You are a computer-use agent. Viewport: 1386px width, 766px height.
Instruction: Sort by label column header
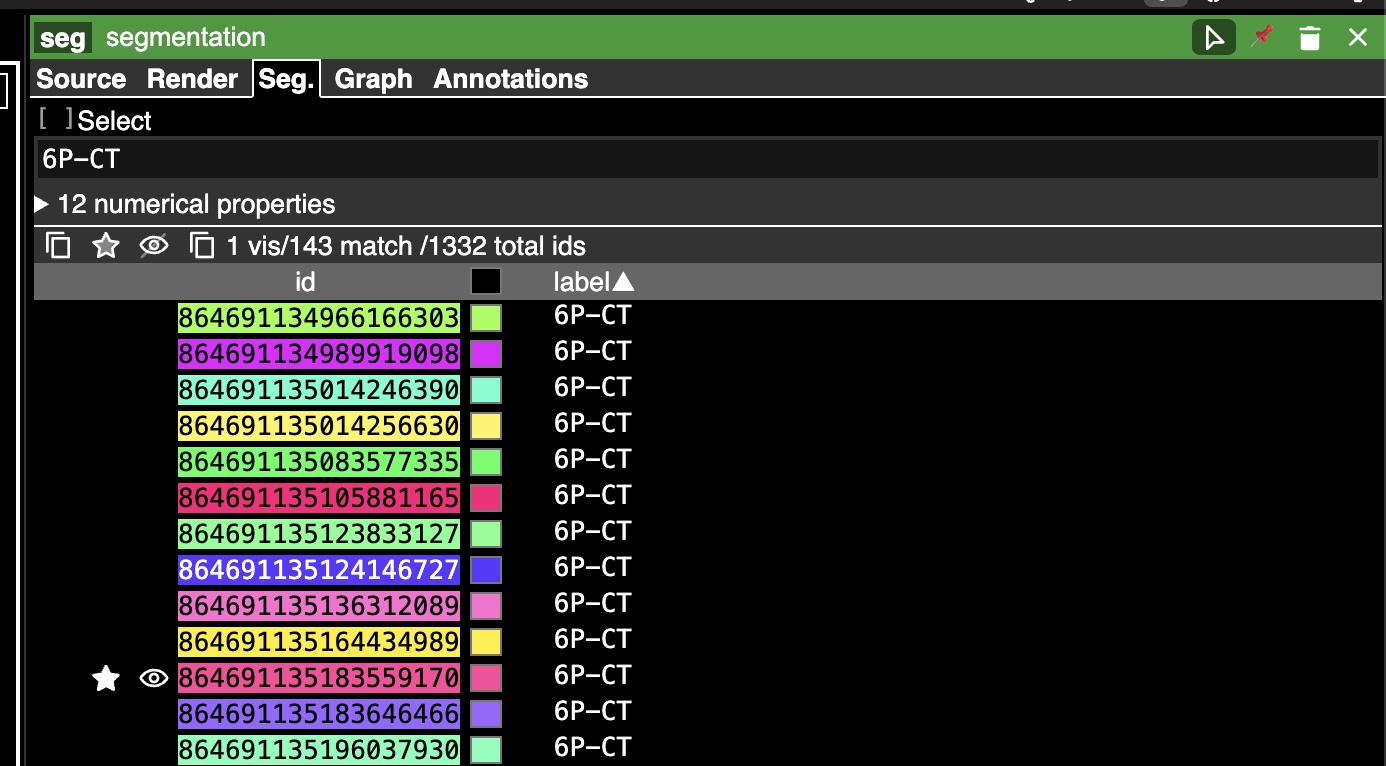pyautogui.click(x=594, y=282)
